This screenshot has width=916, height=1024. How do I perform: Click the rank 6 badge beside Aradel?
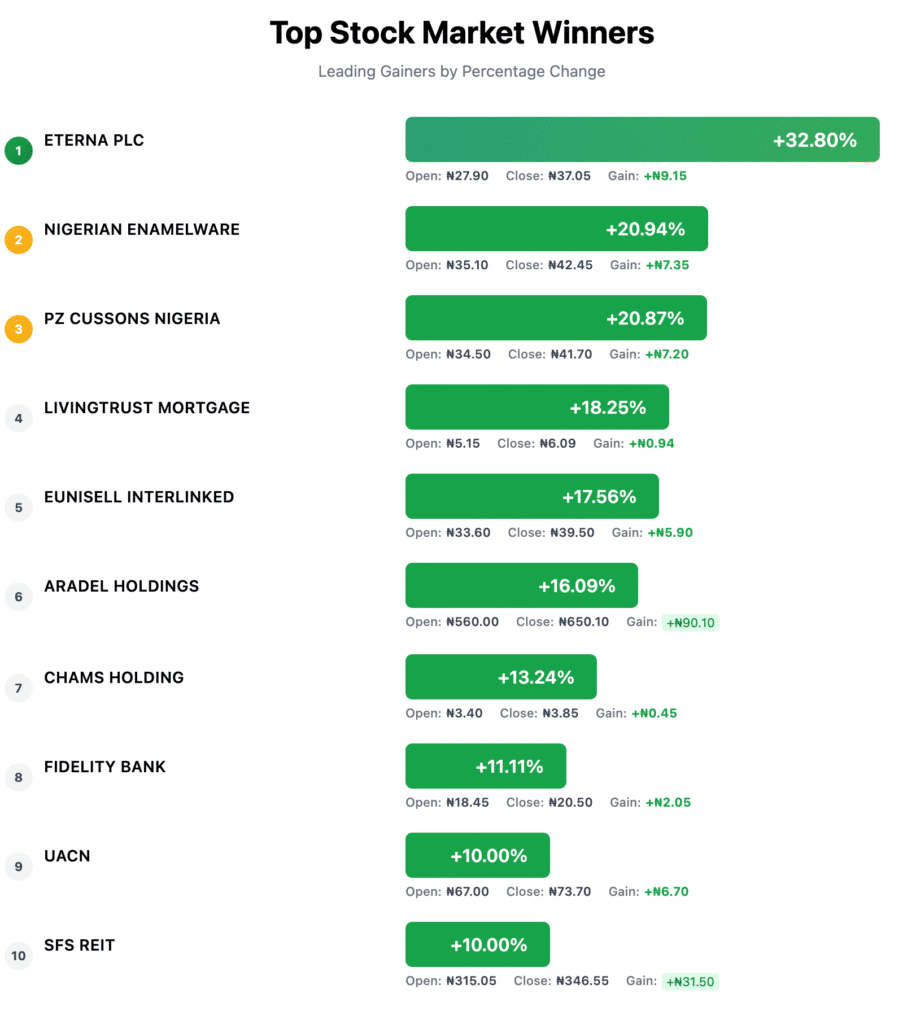point(18,597)
